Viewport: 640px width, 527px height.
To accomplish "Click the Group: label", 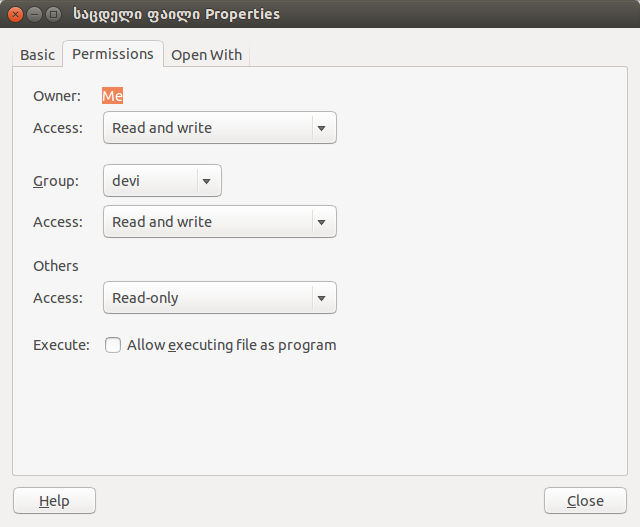I will (x=56, y=181).
